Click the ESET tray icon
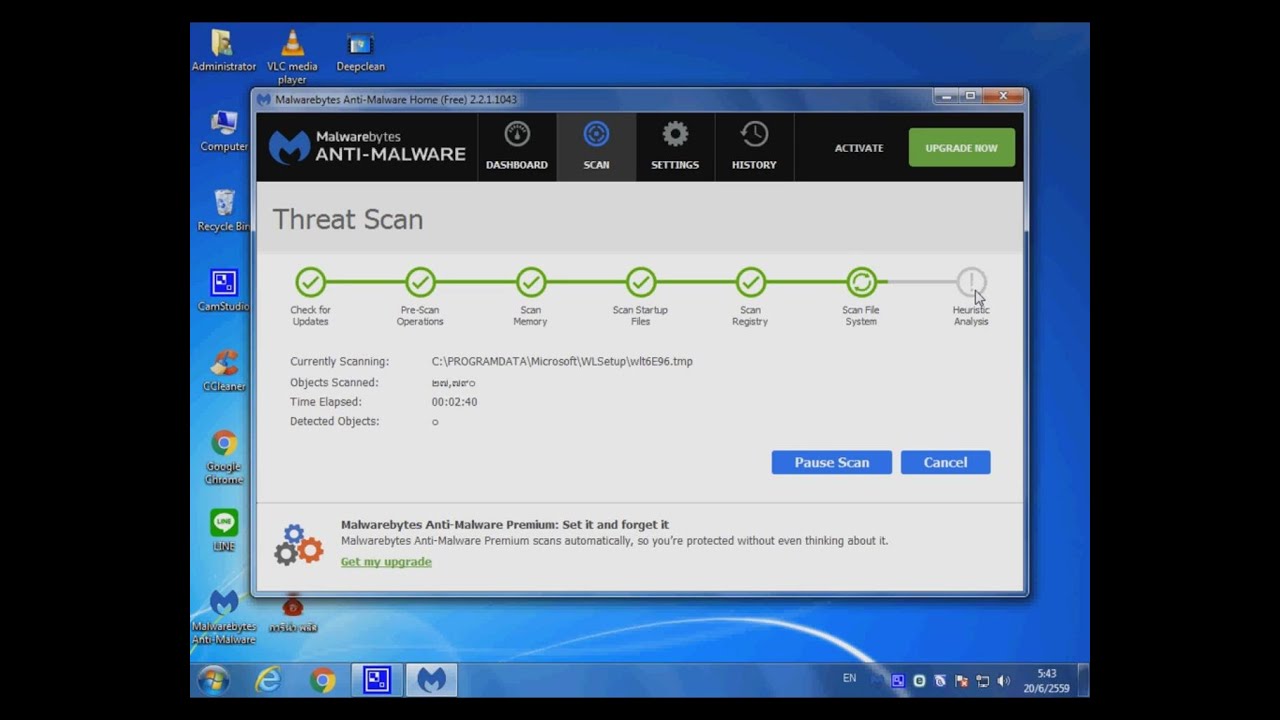This screenshot has height=720, width=1280. pyautogui.click(x=919, y=681)
